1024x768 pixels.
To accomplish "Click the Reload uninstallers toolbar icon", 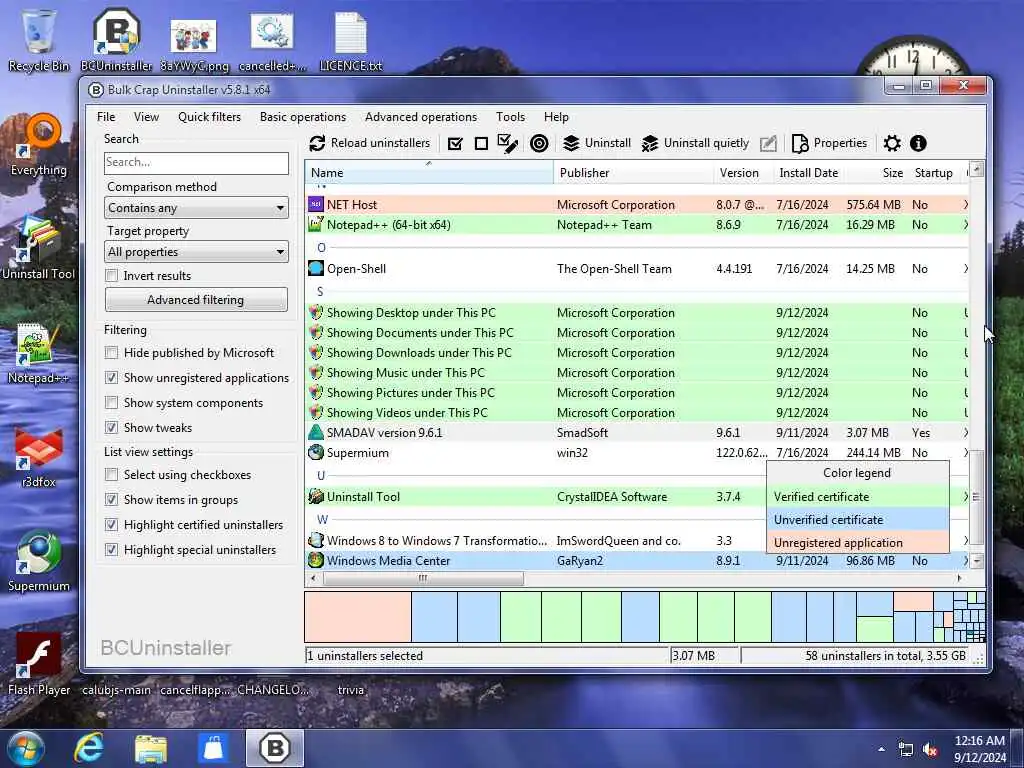I will [x=317, y=143].
